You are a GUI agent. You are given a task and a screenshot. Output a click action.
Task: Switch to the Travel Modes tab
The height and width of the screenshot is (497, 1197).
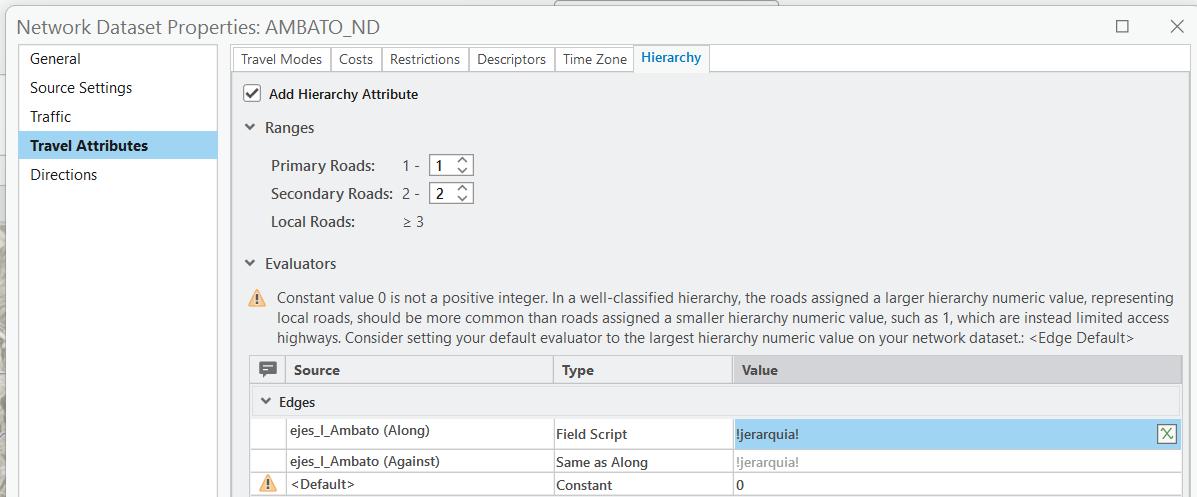pos(281,59)
